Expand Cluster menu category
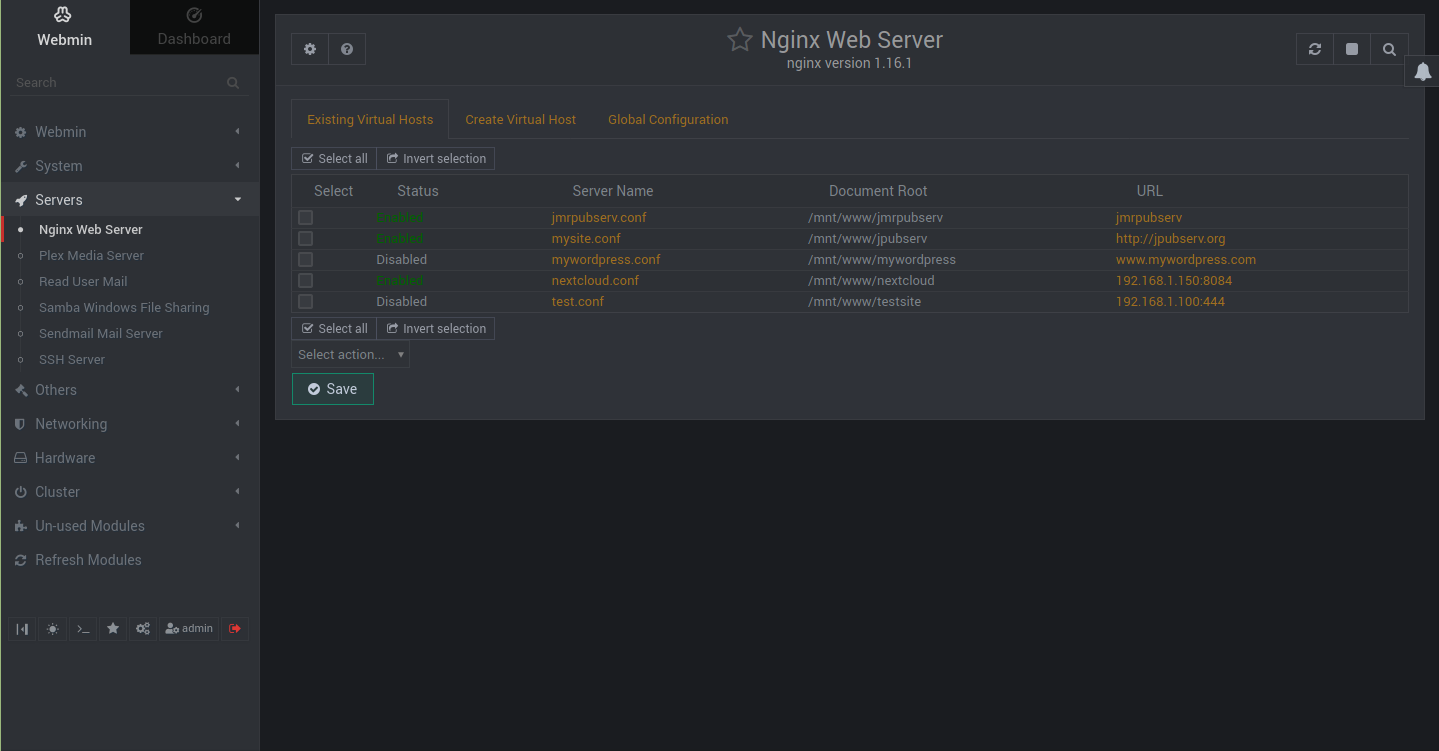 [129, 492]
